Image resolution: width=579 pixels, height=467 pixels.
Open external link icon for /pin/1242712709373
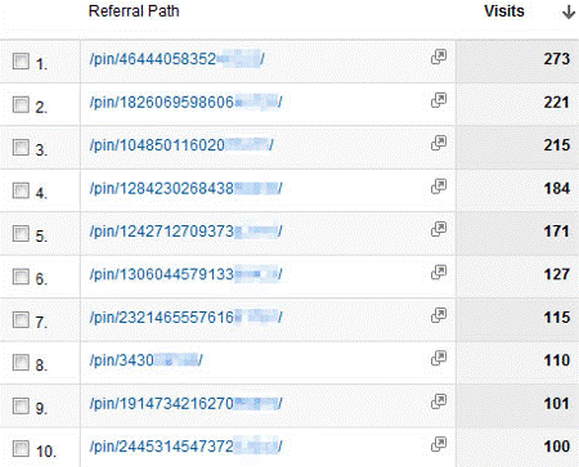click(439, 229)
